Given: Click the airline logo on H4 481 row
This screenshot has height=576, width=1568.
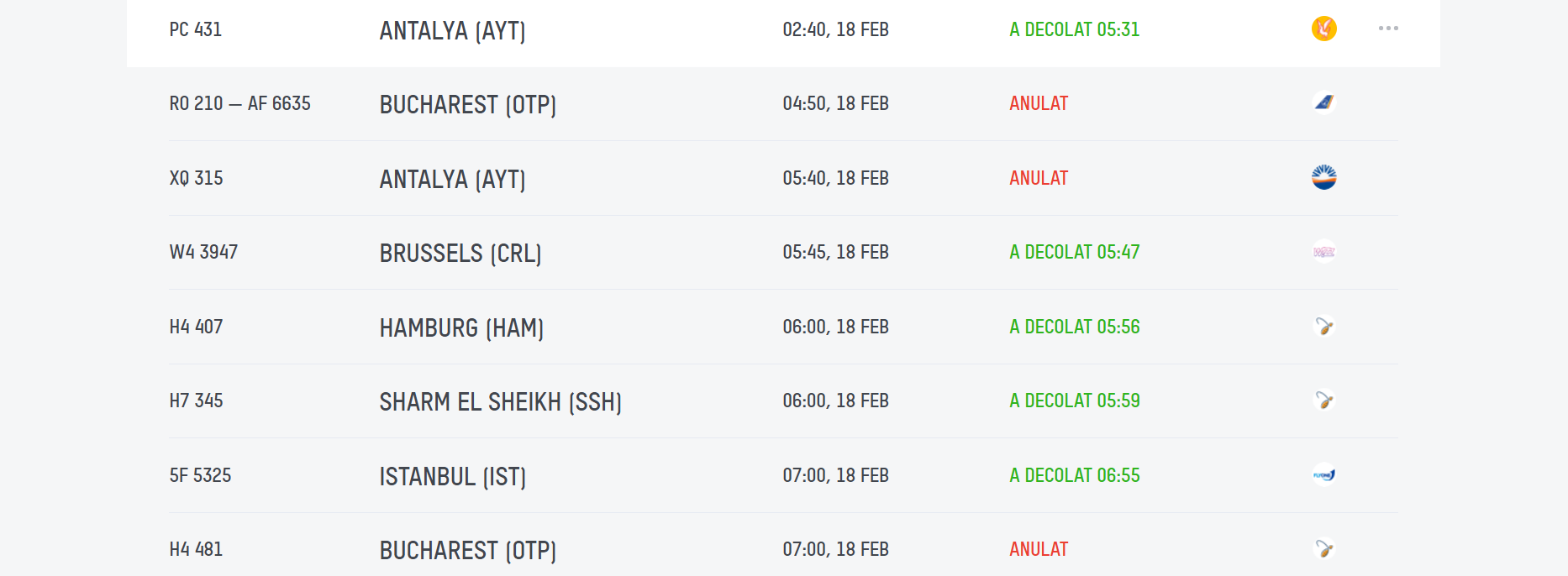Looking at the screenshot, I should (1323, 548).
